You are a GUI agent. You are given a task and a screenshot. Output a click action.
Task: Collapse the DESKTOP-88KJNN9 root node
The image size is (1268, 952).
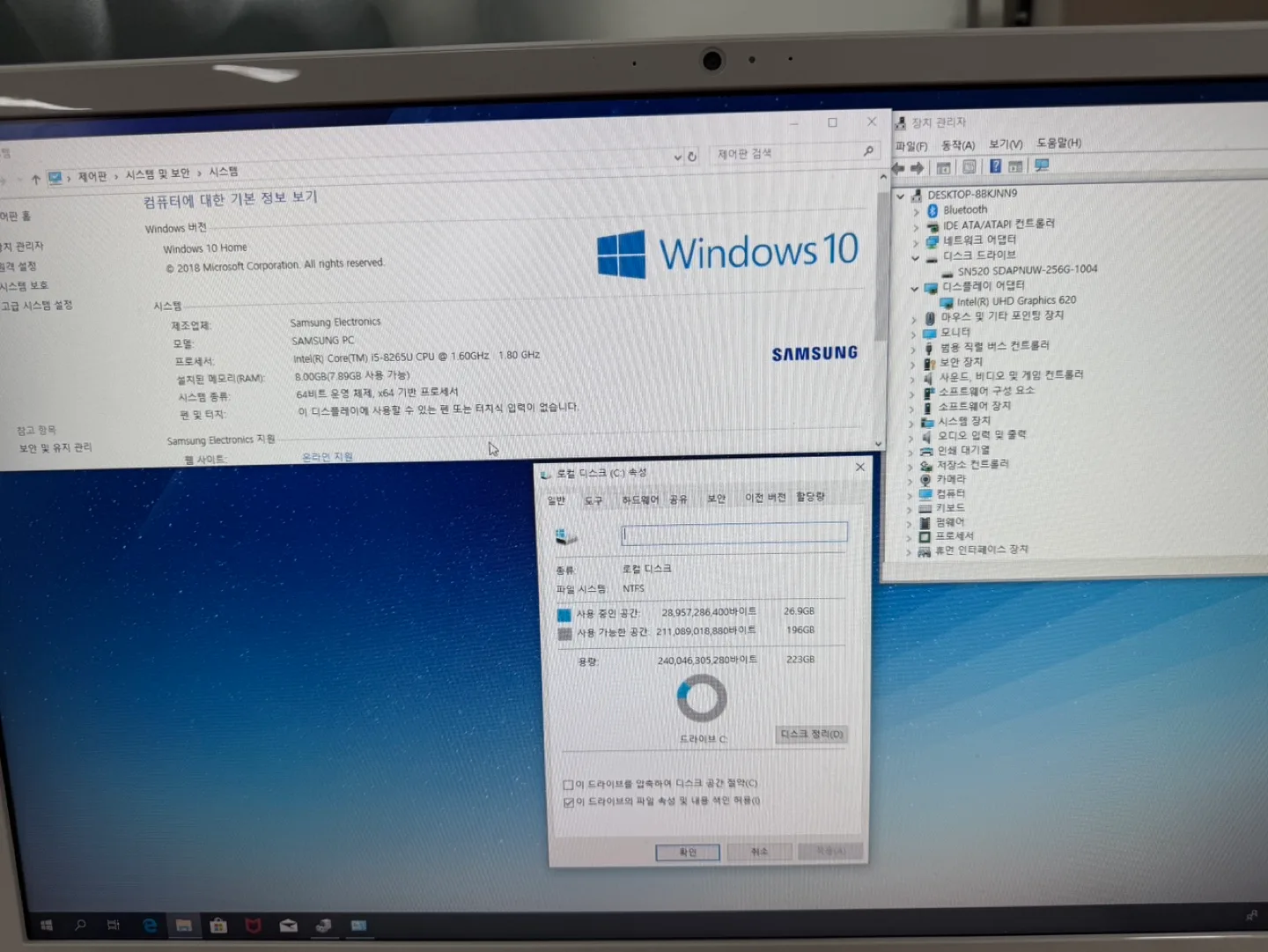pos(900,196)
